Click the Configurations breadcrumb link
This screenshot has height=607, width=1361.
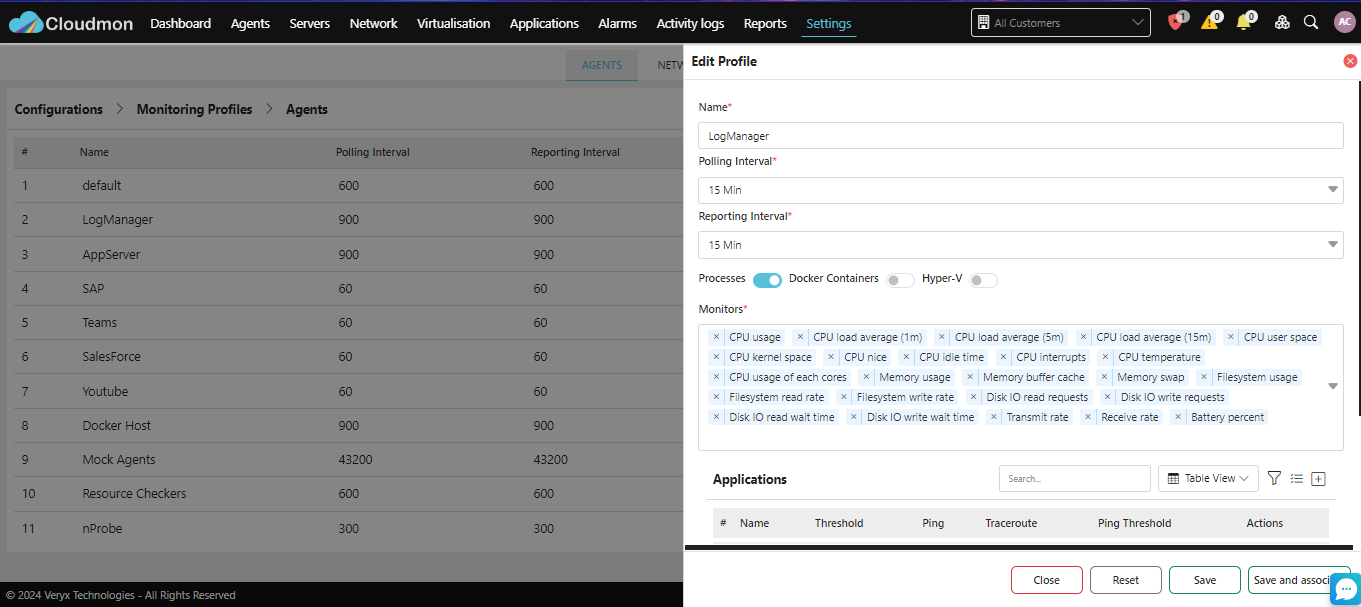pos(58,109)
